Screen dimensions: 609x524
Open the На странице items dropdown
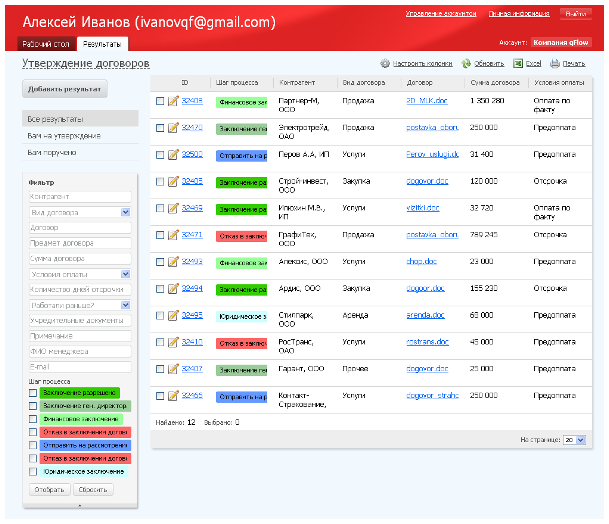[x=574, y=440]
